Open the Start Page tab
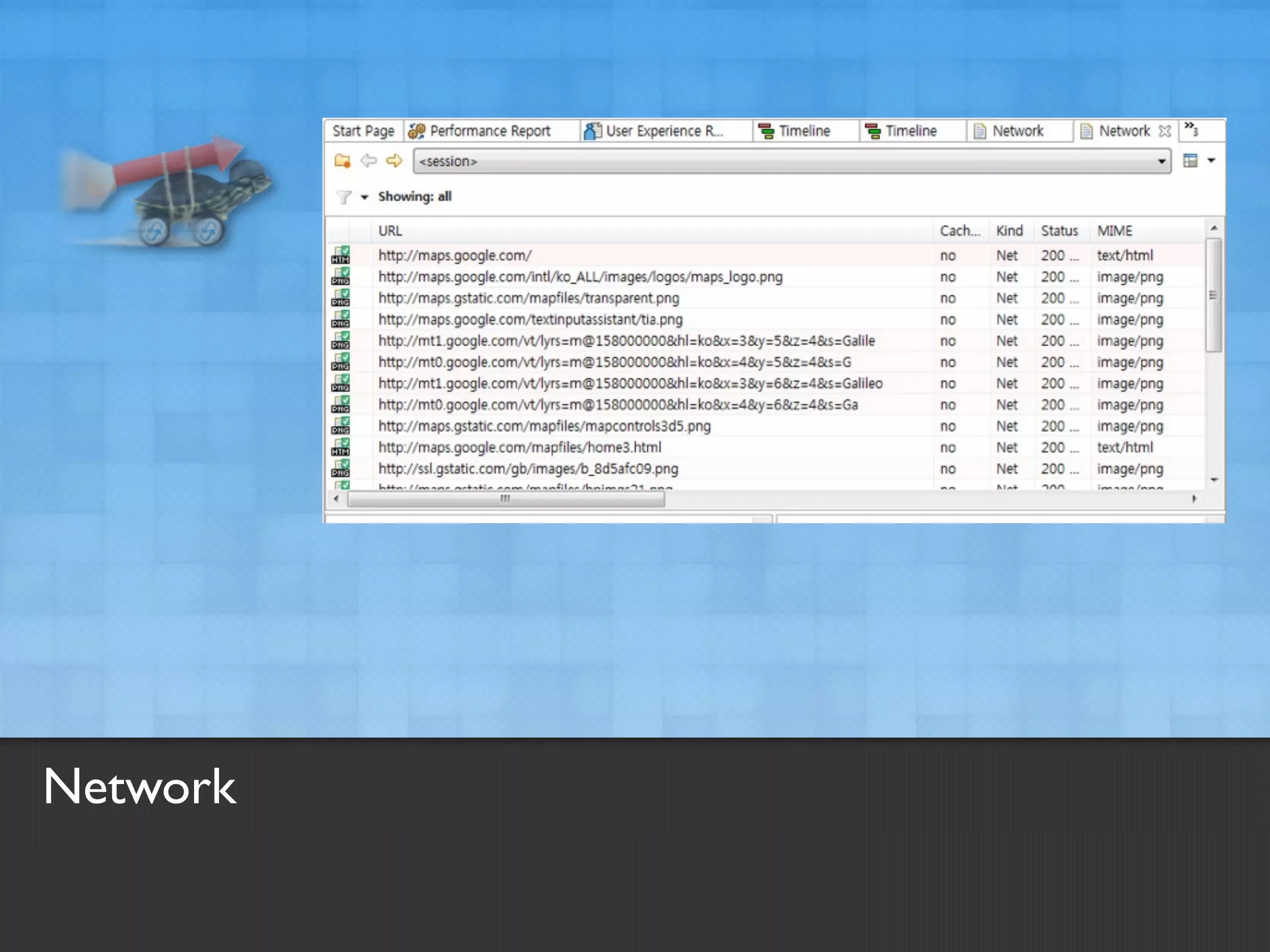The image size is (1270, 952). point(363,131)
